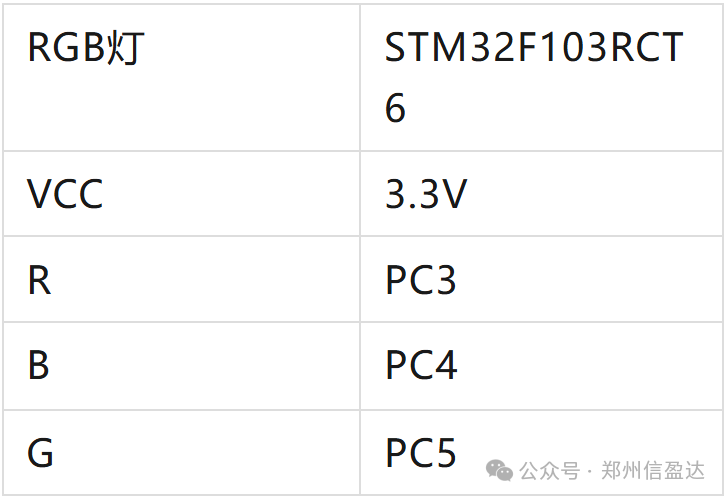Click the 公众号 watermark text
728x500 pixels.
(550, 471)
